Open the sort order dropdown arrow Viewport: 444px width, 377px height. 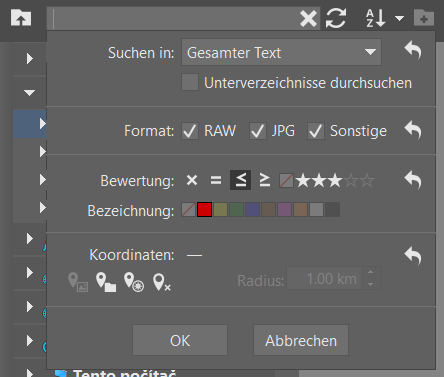point(399,18)
